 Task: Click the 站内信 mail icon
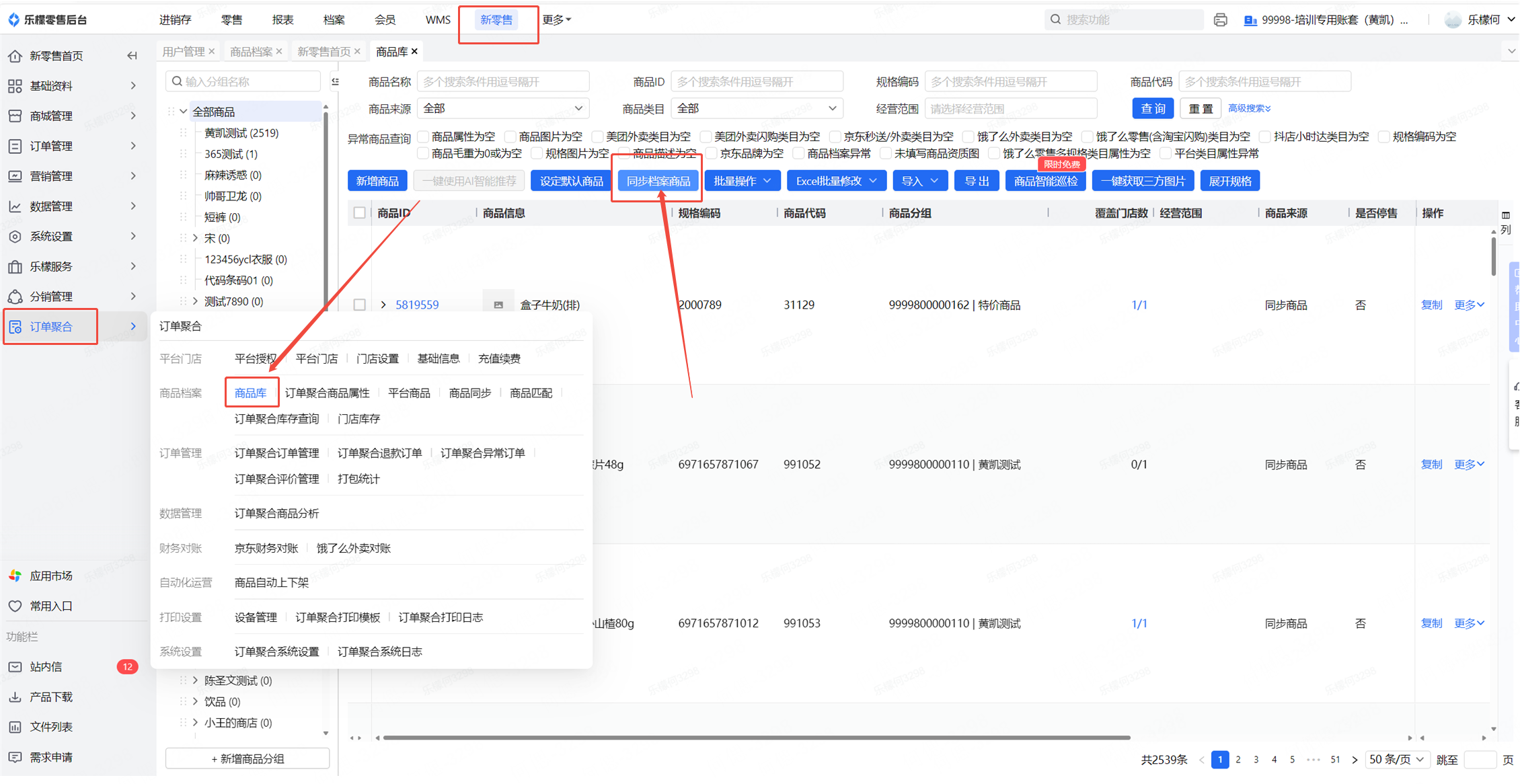click(15, 666)
